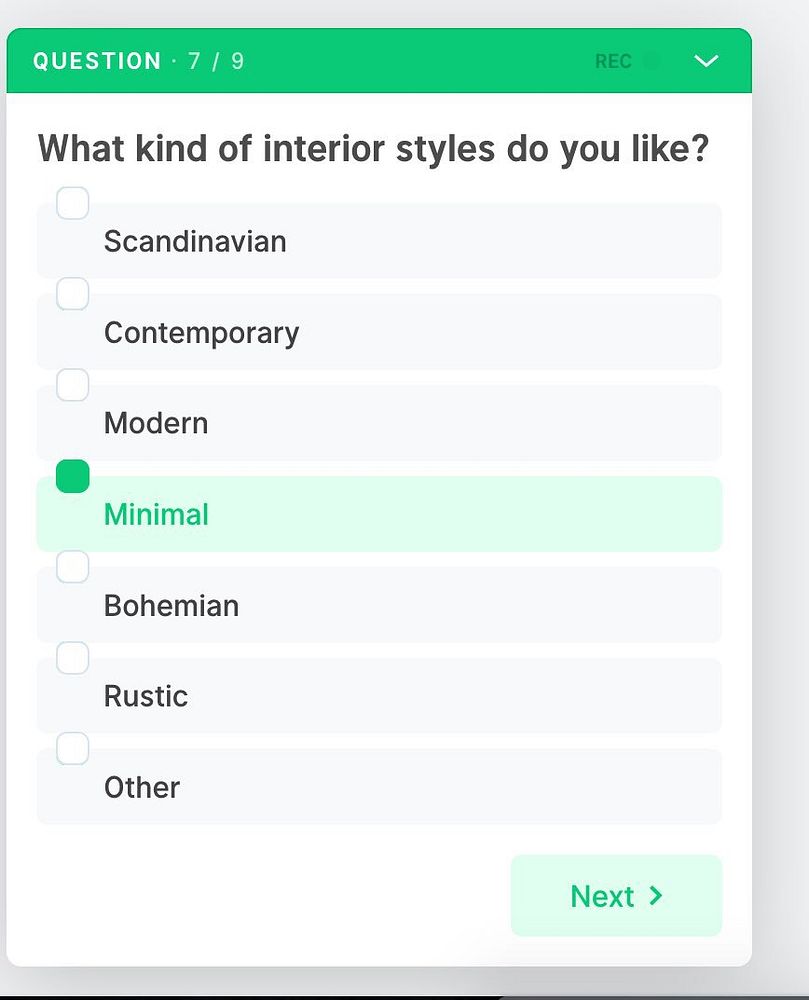Click the Question 7 / 9 header
Viewport: 809px width, 1000px height.
point(138,61)
